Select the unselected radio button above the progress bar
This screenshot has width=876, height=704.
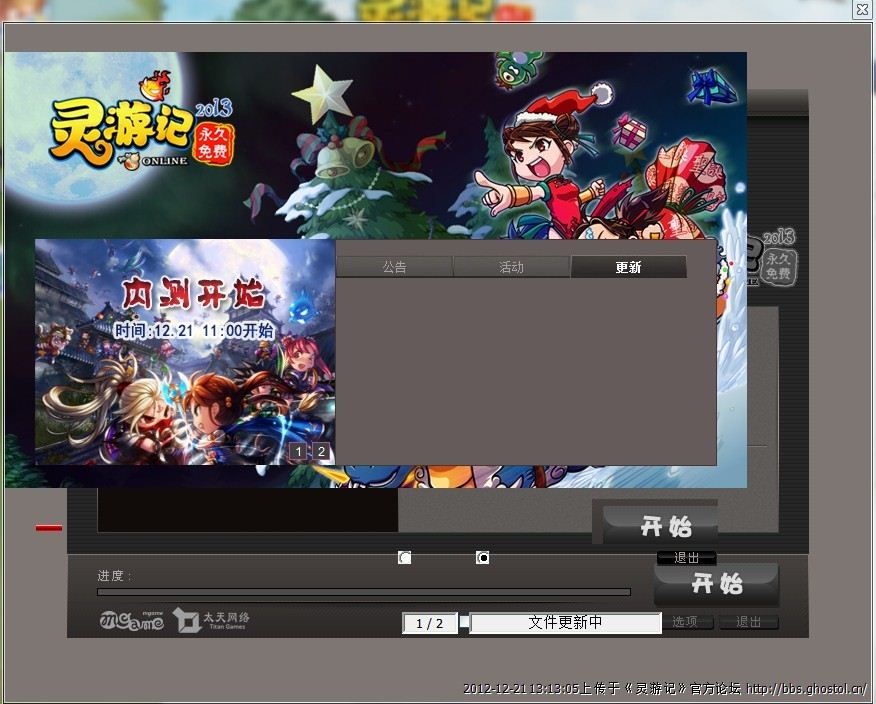(x=404, y=558)
